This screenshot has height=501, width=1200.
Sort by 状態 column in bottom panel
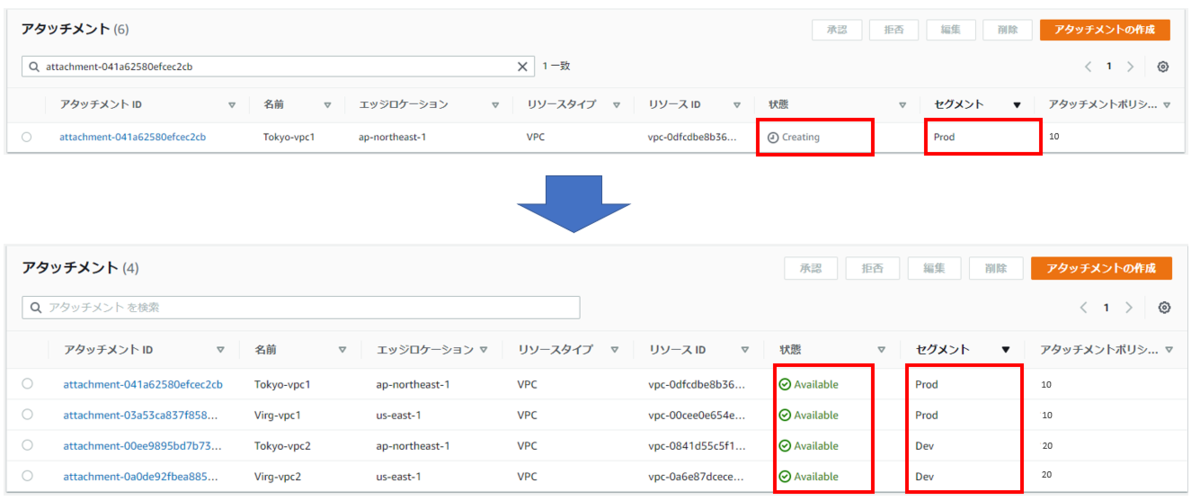pos(881,350)
